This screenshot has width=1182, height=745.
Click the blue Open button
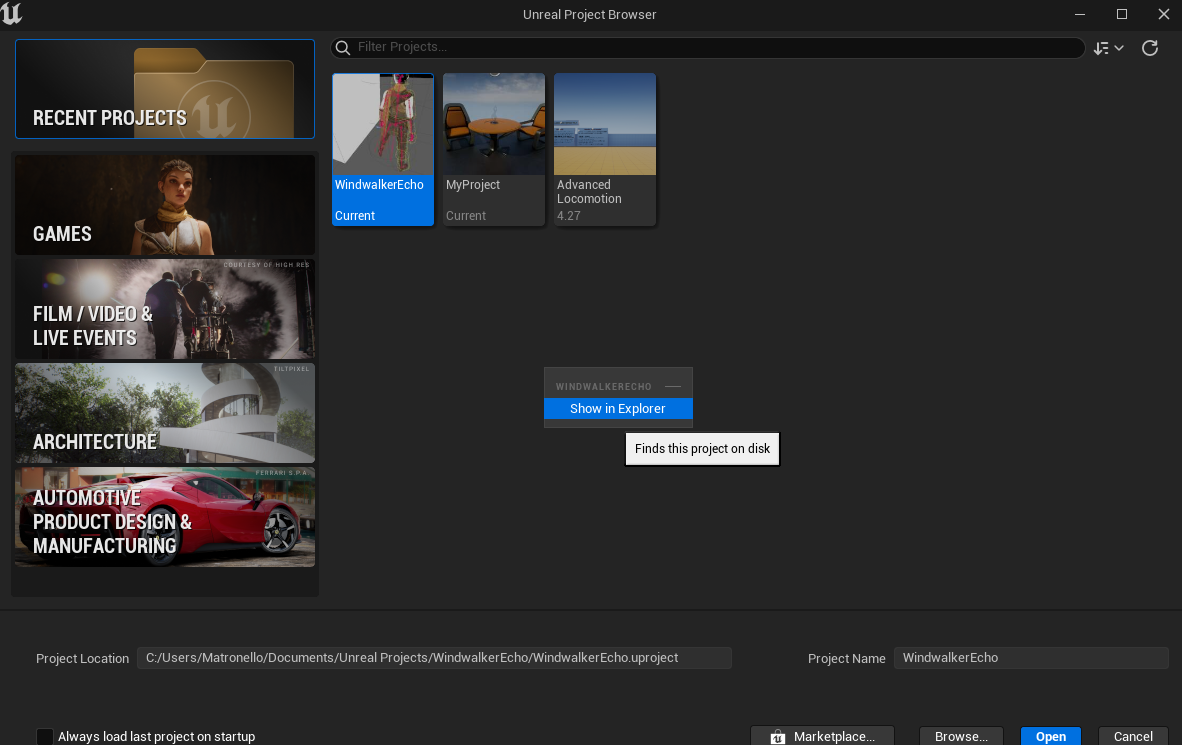point(1050,736)
